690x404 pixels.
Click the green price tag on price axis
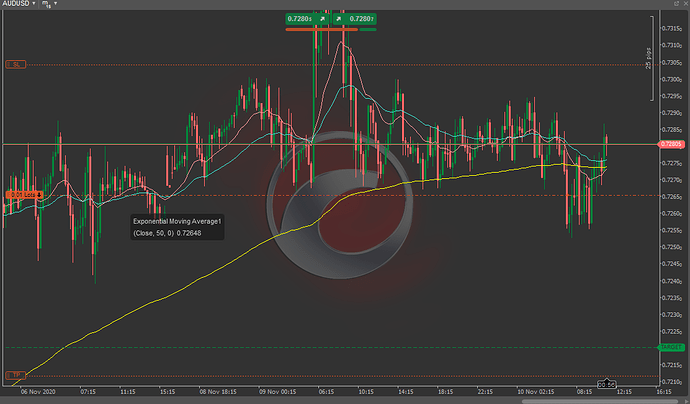668,347
